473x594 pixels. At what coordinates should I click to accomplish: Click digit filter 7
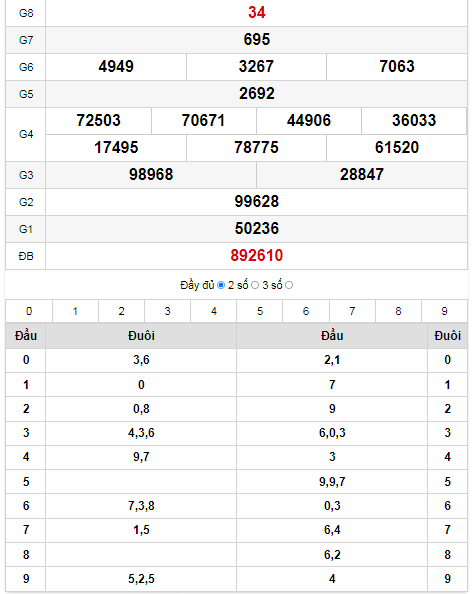point(352,311)
